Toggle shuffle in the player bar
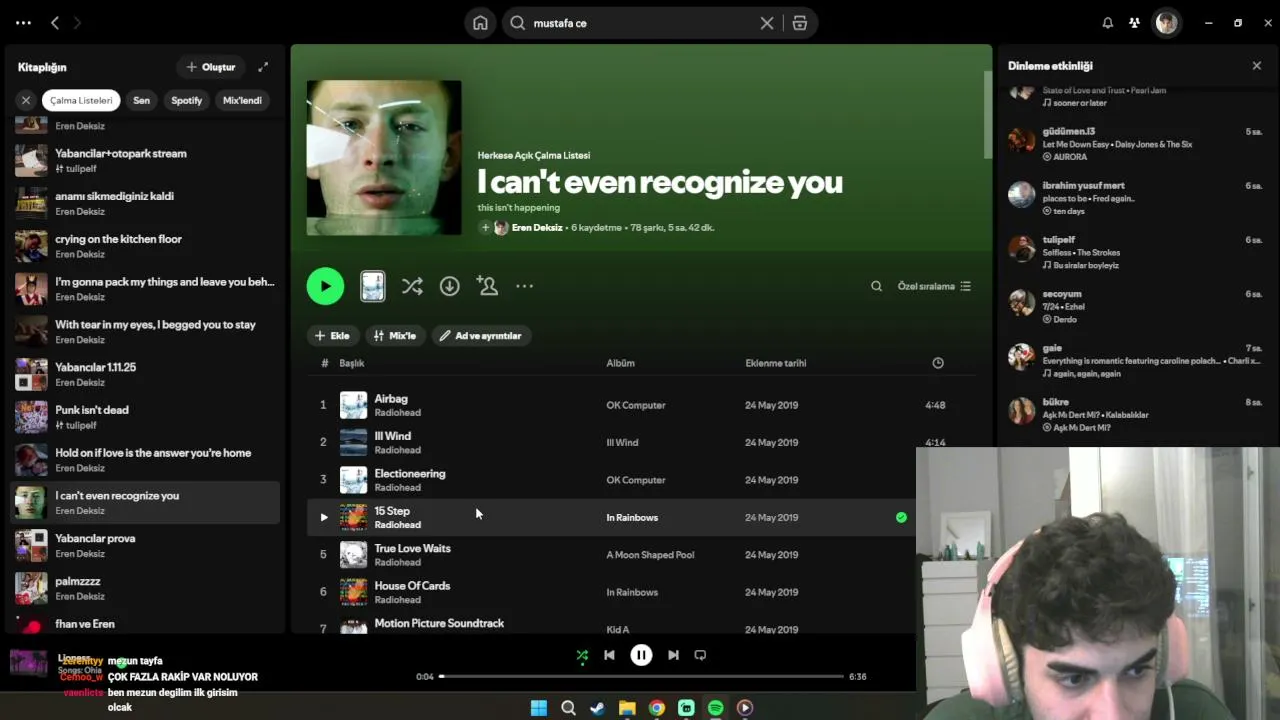Screen dimensions: 1280x720 (x=582, y=655)
